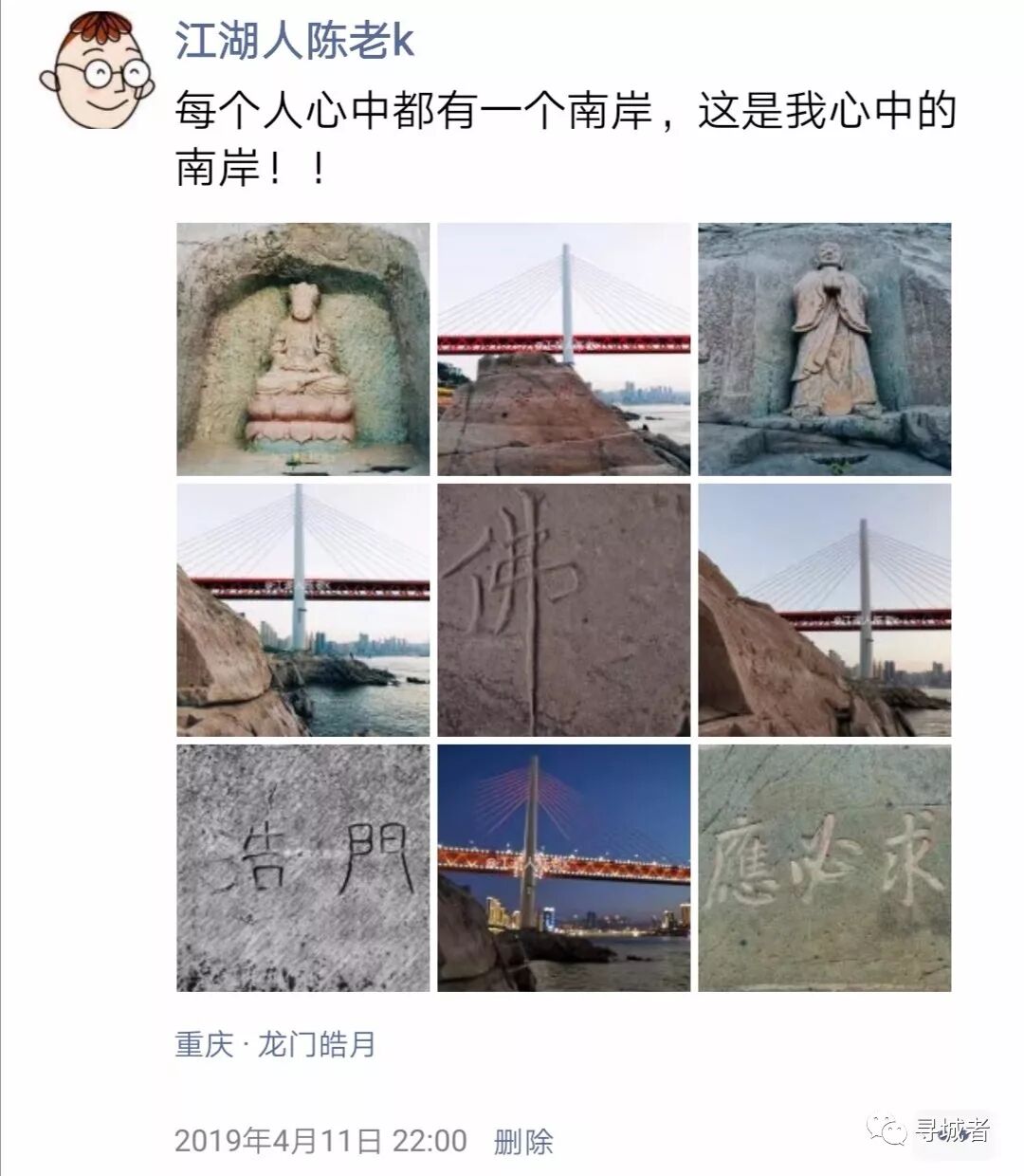Open the 浩門 stone inscription photo
This screenshot has height=1176, width=1024.
(x=303, y=868)
